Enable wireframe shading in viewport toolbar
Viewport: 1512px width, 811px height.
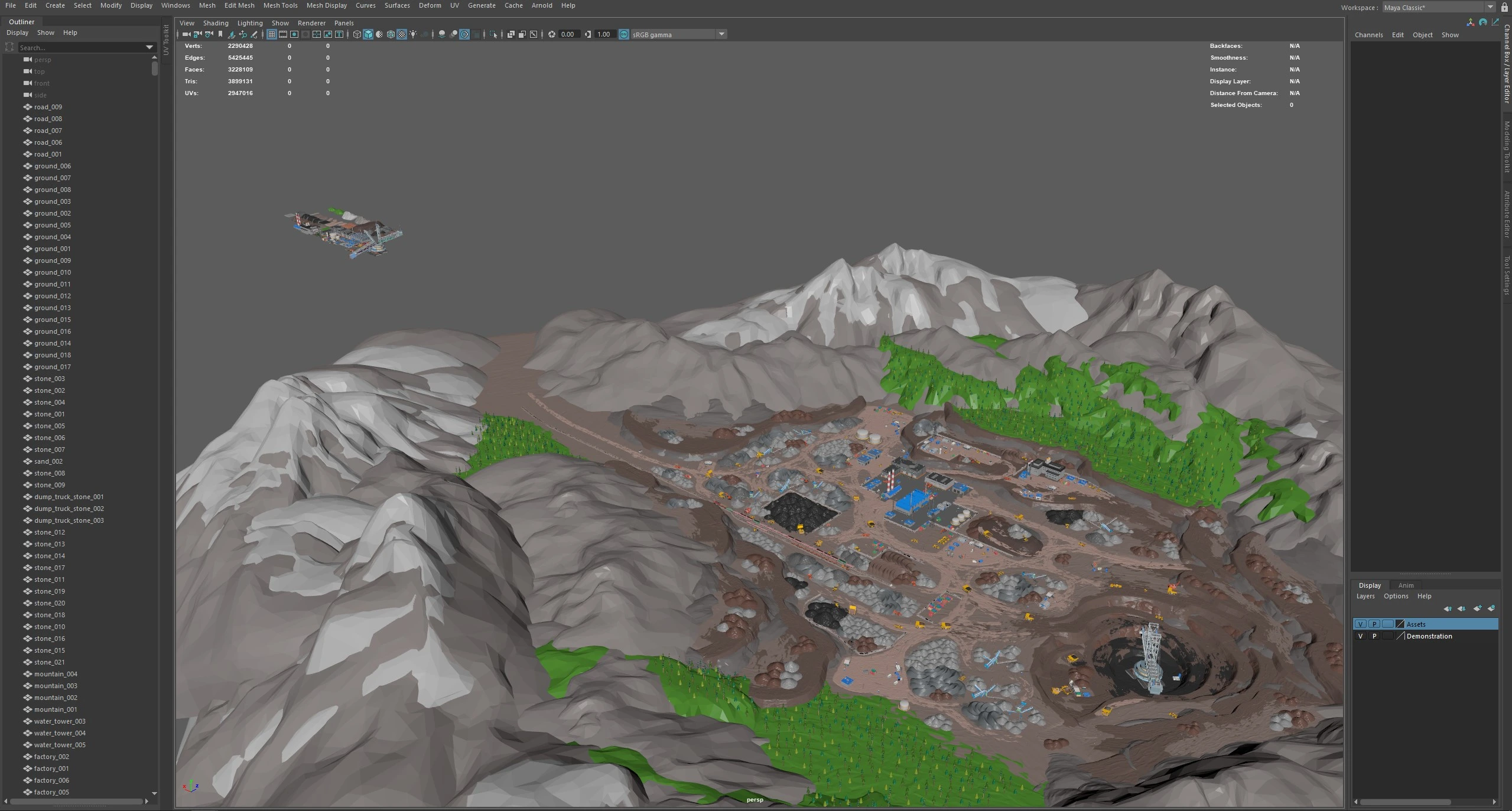[x=357, y=34]
